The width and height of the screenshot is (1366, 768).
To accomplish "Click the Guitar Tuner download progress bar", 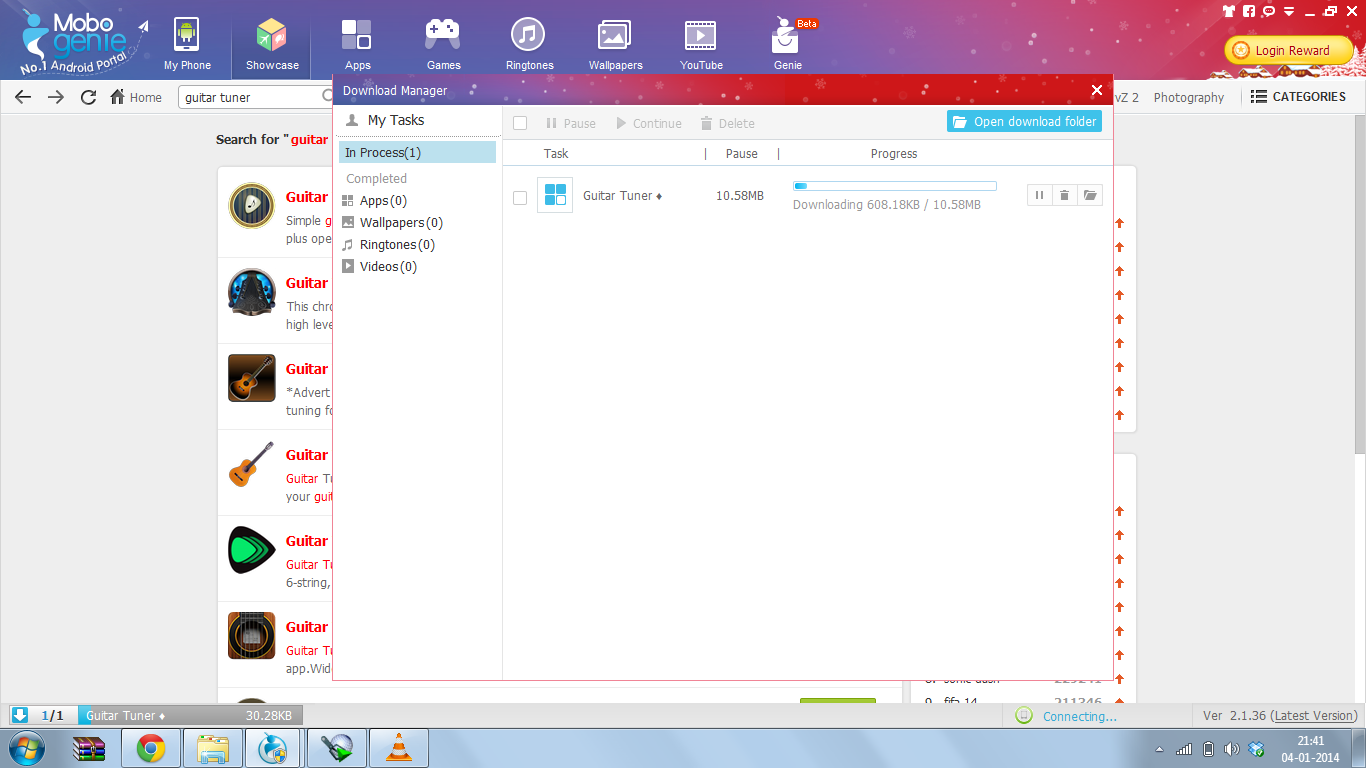I will pyautogui.click(x=894, y=186).
